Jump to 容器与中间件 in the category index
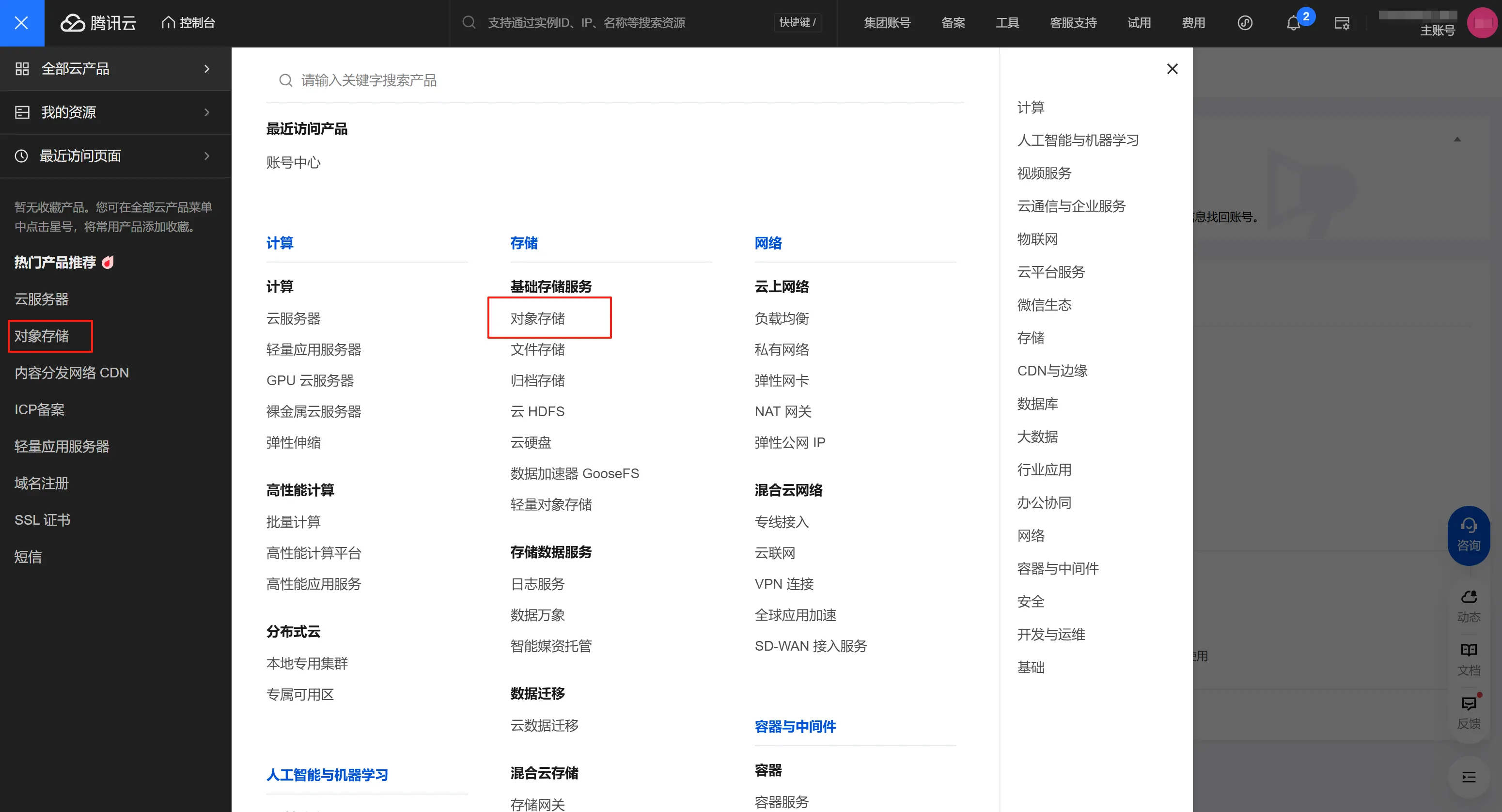 tap(1058, 569)
